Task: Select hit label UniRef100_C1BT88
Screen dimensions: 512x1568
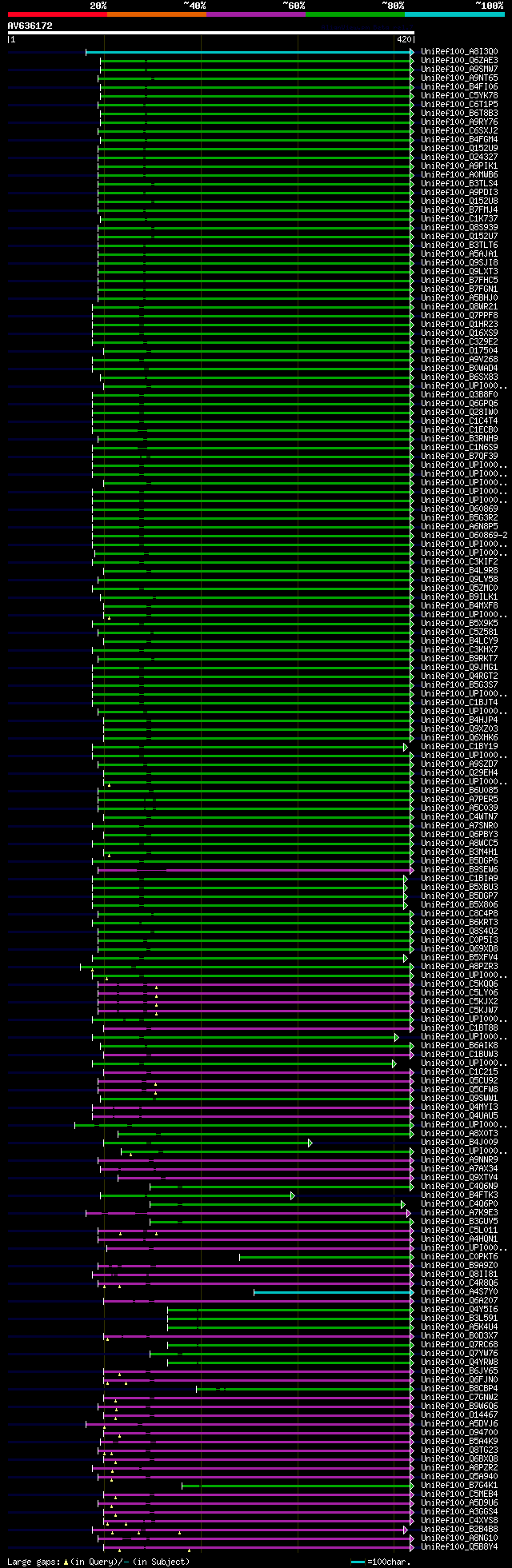Action: pyautogui.click(x=459, y=1028)
